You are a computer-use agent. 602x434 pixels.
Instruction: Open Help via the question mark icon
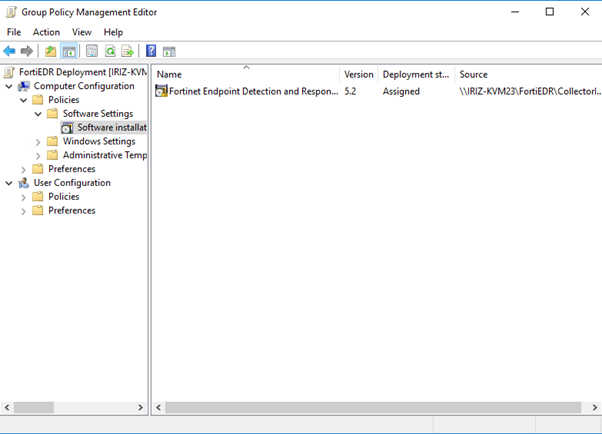tap(151, 51)
